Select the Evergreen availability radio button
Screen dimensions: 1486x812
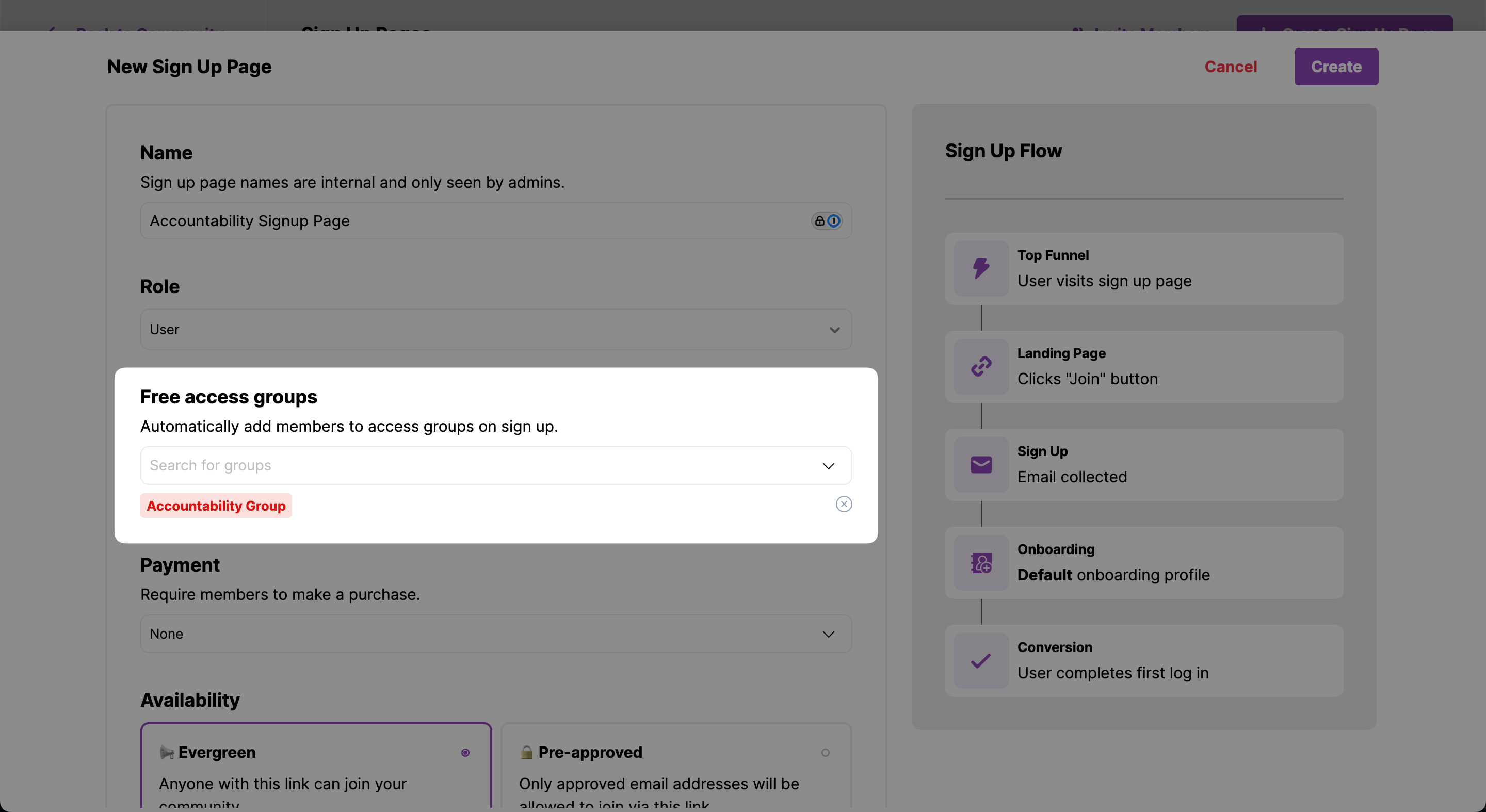[465, 753]
